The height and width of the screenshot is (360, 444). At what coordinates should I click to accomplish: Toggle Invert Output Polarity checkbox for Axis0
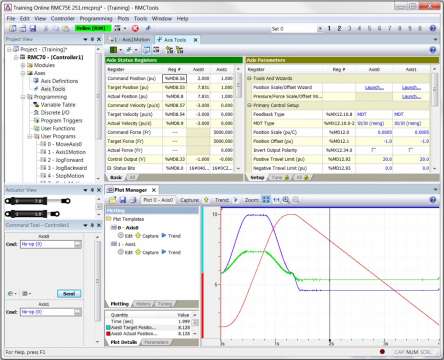pos(373,150)
